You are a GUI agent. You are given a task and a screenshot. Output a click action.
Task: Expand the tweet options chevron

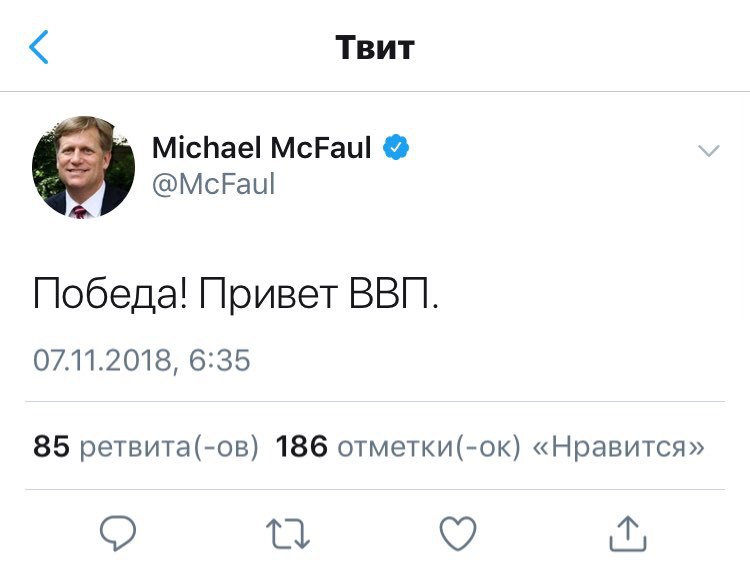tap(708, 151)
